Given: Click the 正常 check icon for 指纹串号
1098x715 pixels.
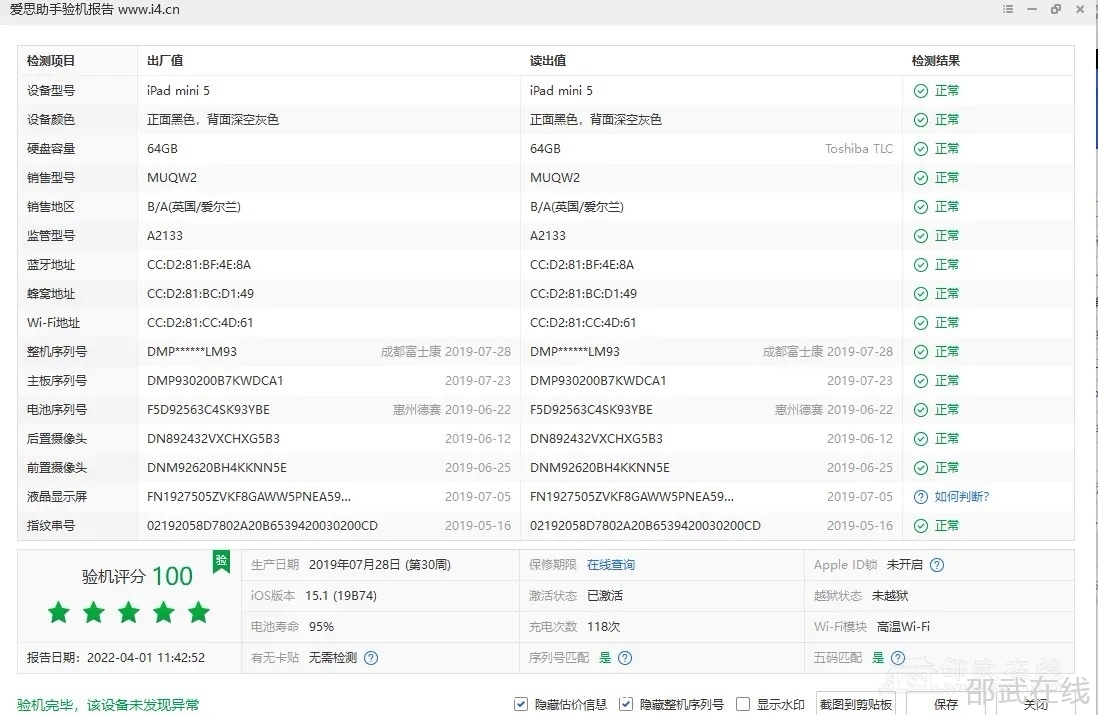Looking at the screenshot, I should 921,526.
